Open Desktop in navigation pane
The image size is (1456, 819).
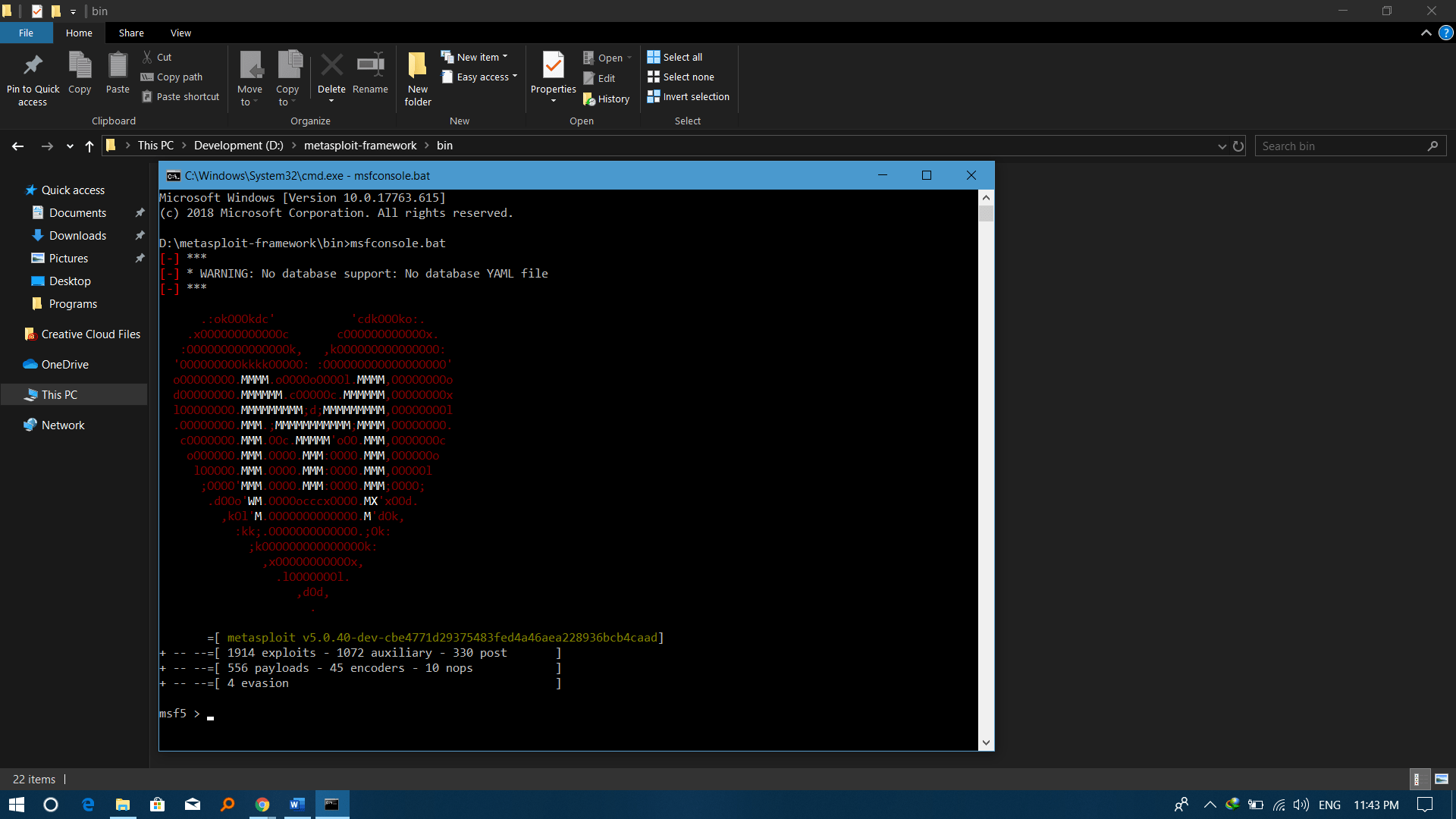tap(70, 281)
